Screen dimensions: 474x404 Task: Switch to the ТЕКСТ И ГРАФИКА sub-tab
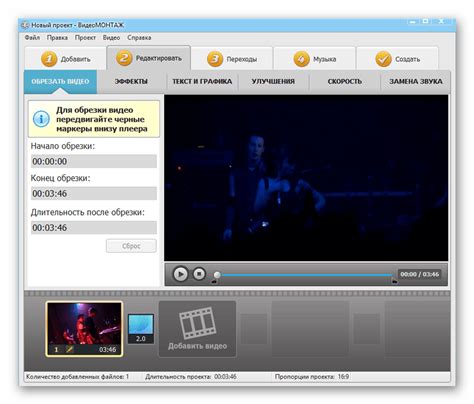coord(202,81)
